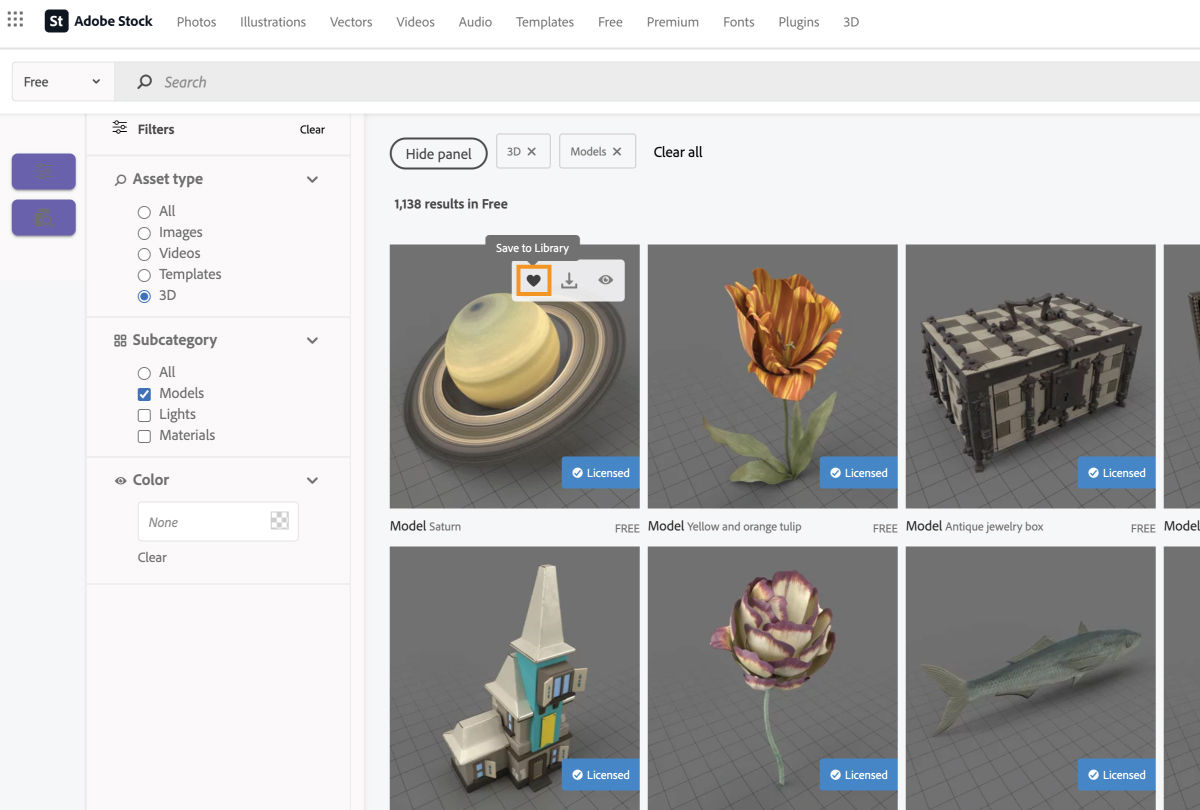
Task: Go to the Templates navigation tab
Action: (x=544, y=21)
